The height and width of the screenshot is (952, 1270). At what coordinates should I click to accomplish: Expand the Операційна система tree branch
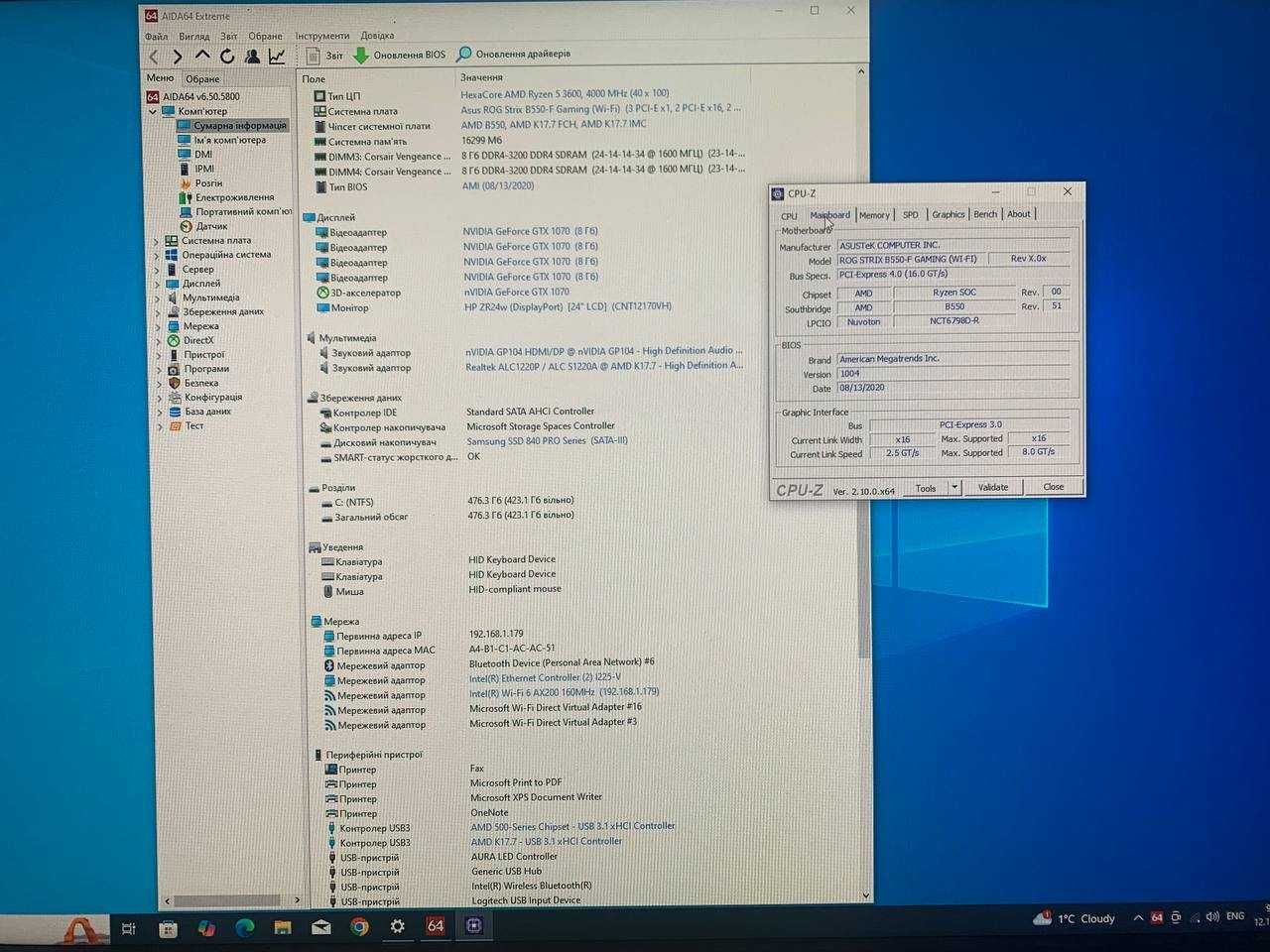[156, 255]
